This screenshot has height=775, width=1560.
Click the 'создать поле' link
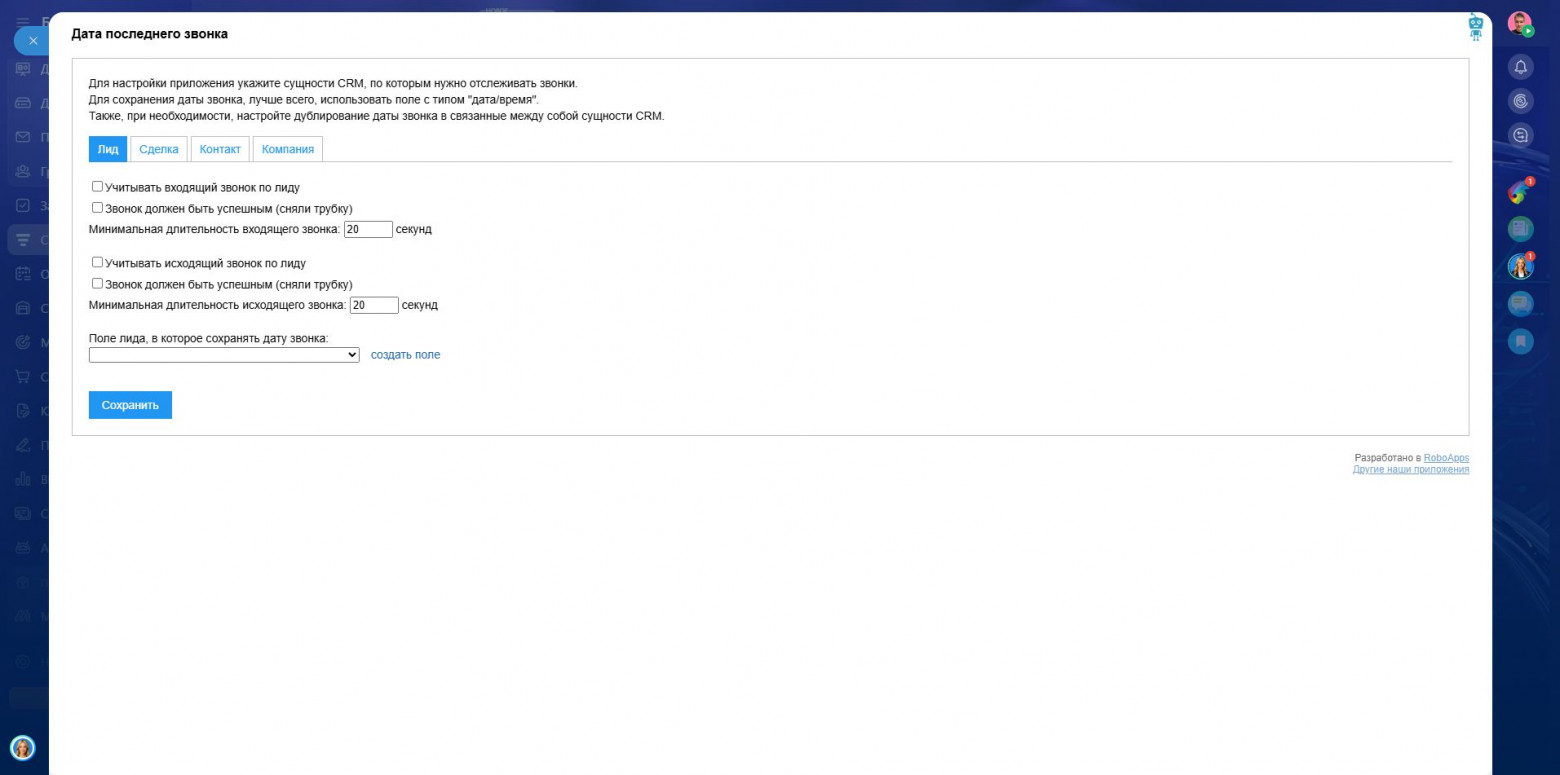(x=405, y=355)
